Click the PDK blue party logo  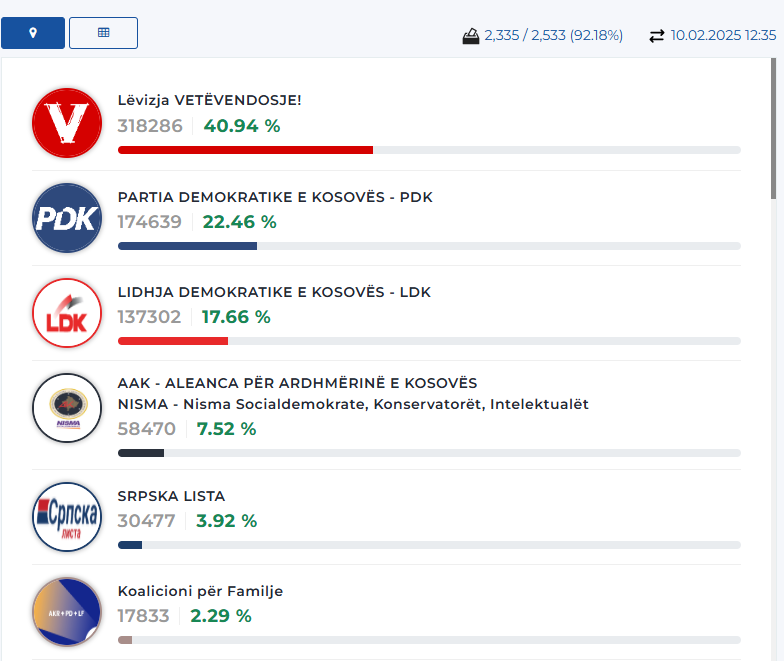[67, 218]
